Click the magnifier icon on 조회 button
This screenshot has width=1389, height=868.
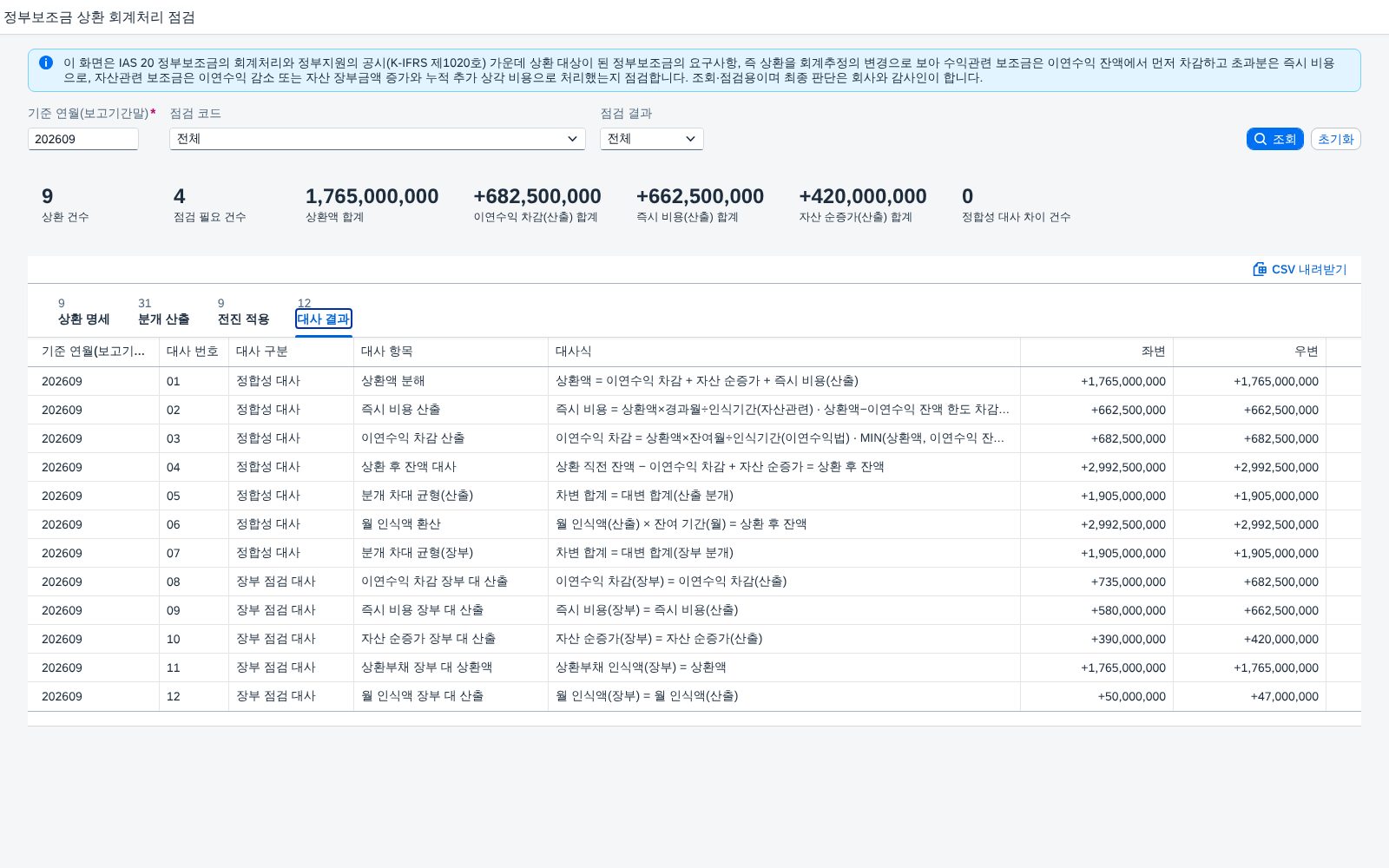coord(1261,139)
